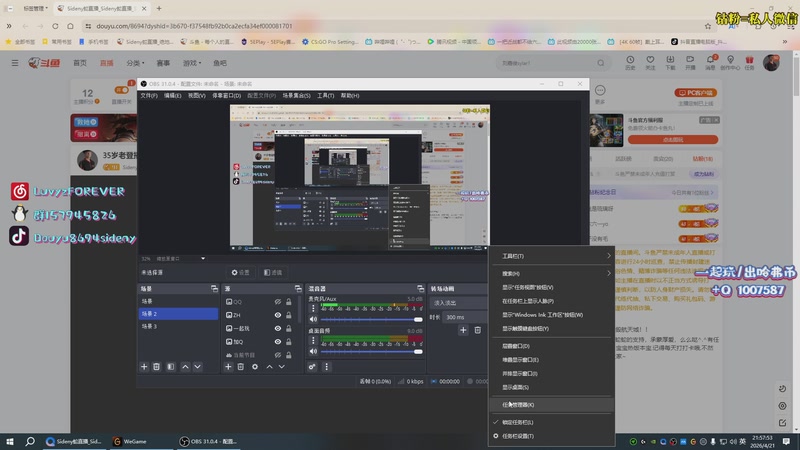The width and height of the screenshot is (800, 450).
Task: Open Douyu download icon
Action: tap(670, 62)
